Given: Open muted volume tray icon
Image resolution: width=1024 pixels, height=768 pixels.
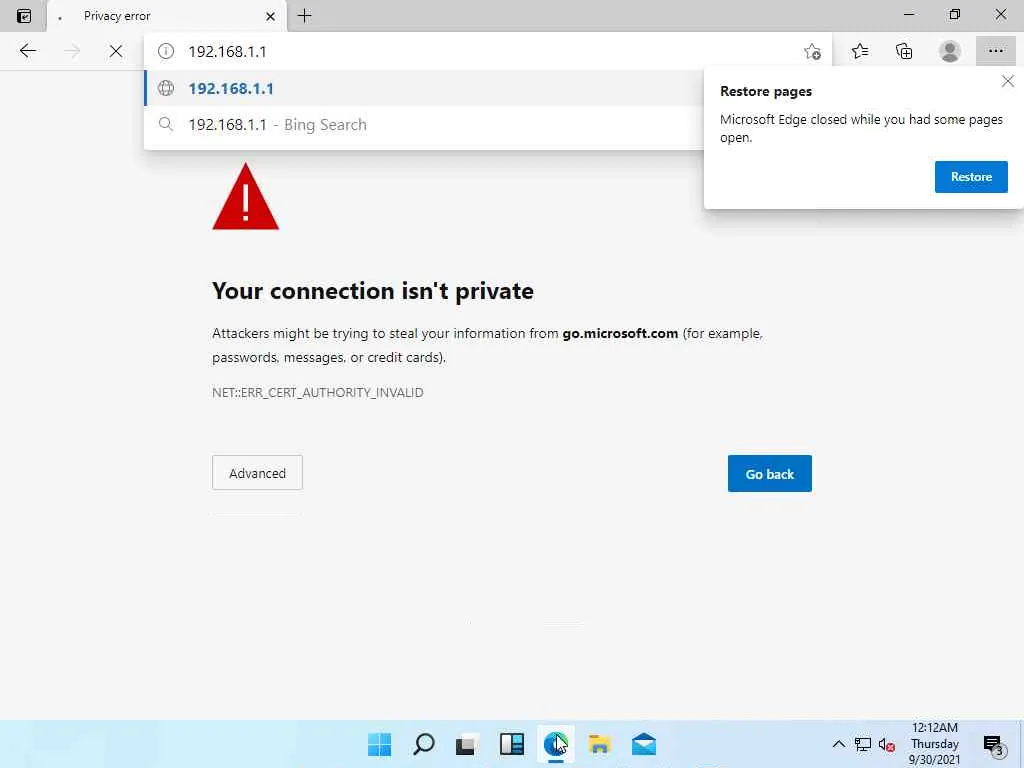Looking at the screenshot, I should click(886, 744).
